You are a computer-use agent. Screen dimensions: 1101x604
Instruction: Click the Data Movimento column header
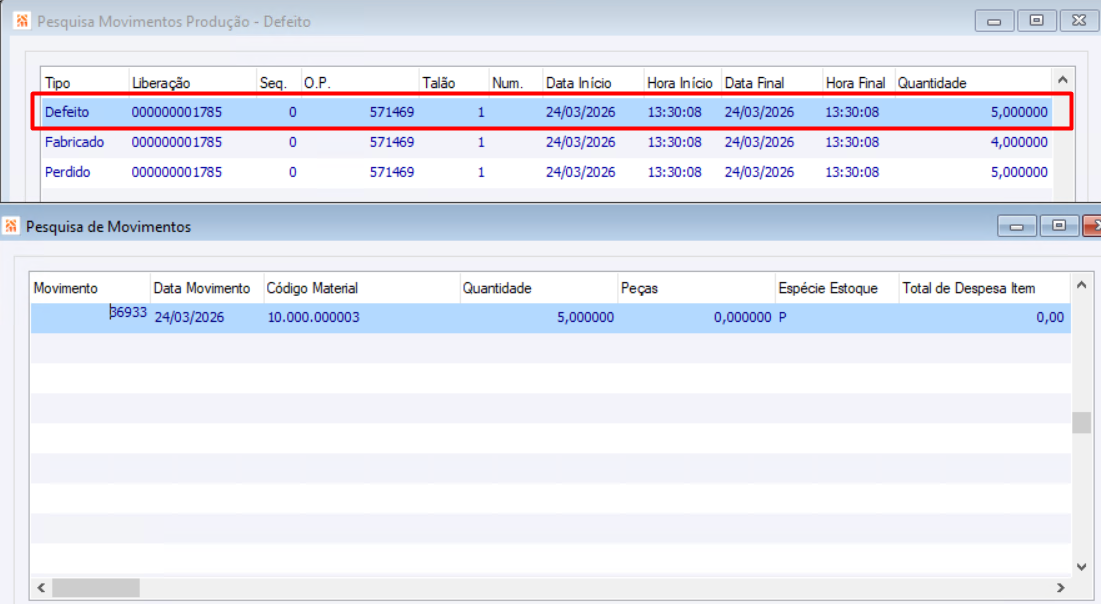207,288
